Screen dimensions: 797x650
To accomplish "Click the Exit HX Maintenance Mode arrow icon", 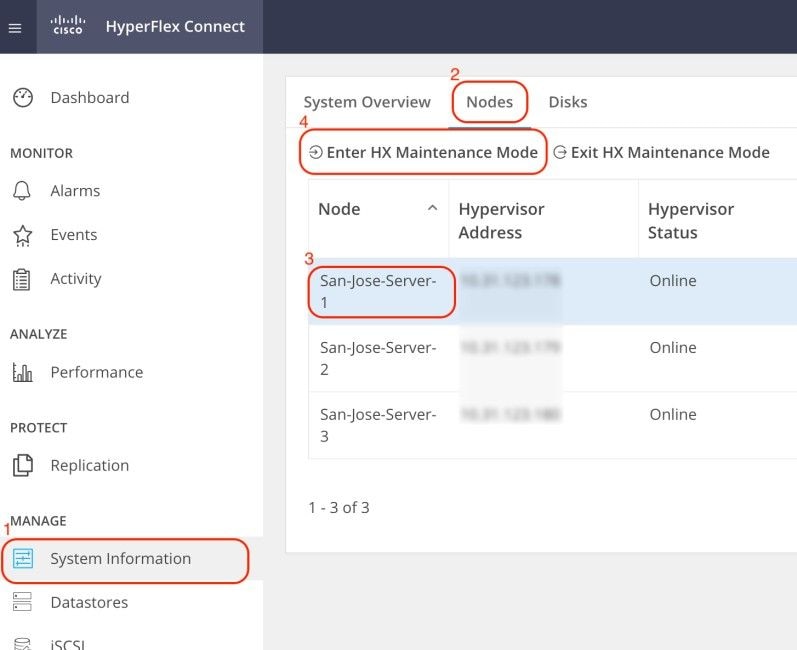I will click(560, 152).
